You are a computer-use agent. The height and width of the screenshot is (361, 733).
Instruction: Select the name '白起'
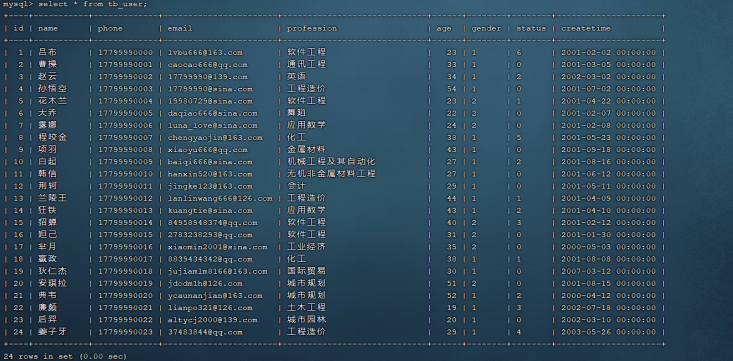48,162
